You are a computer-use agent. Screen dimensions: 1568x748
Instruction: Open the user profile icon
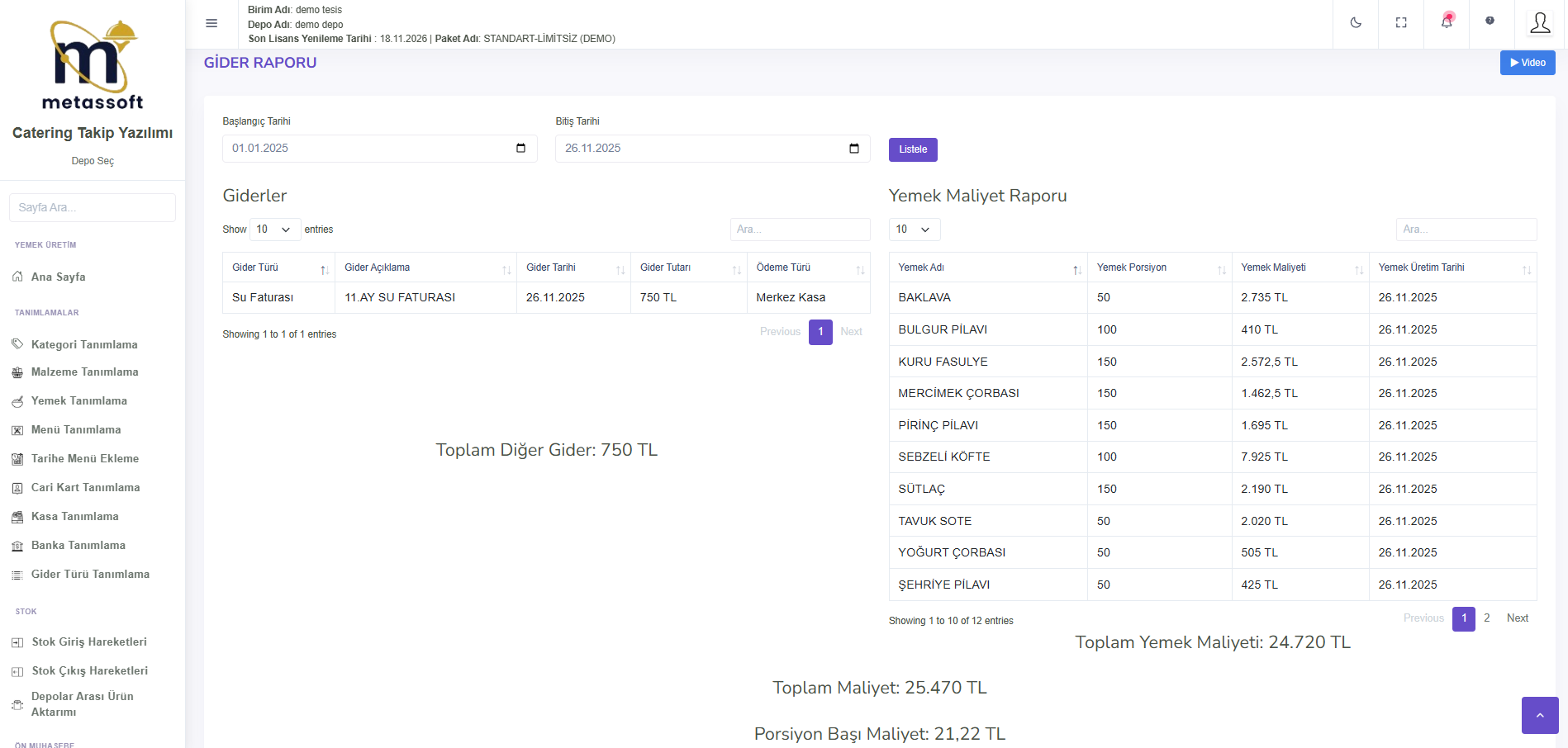[1540, 23]
